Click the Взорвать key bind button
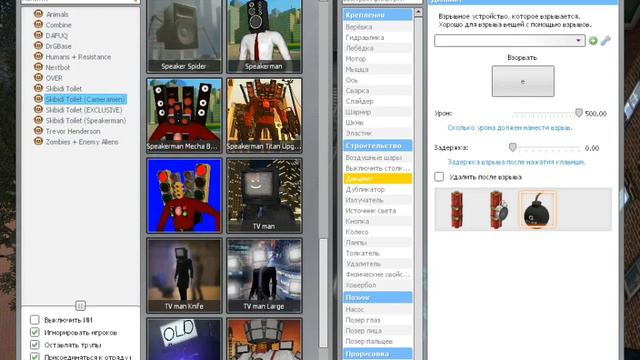 (x=523, y=81)
